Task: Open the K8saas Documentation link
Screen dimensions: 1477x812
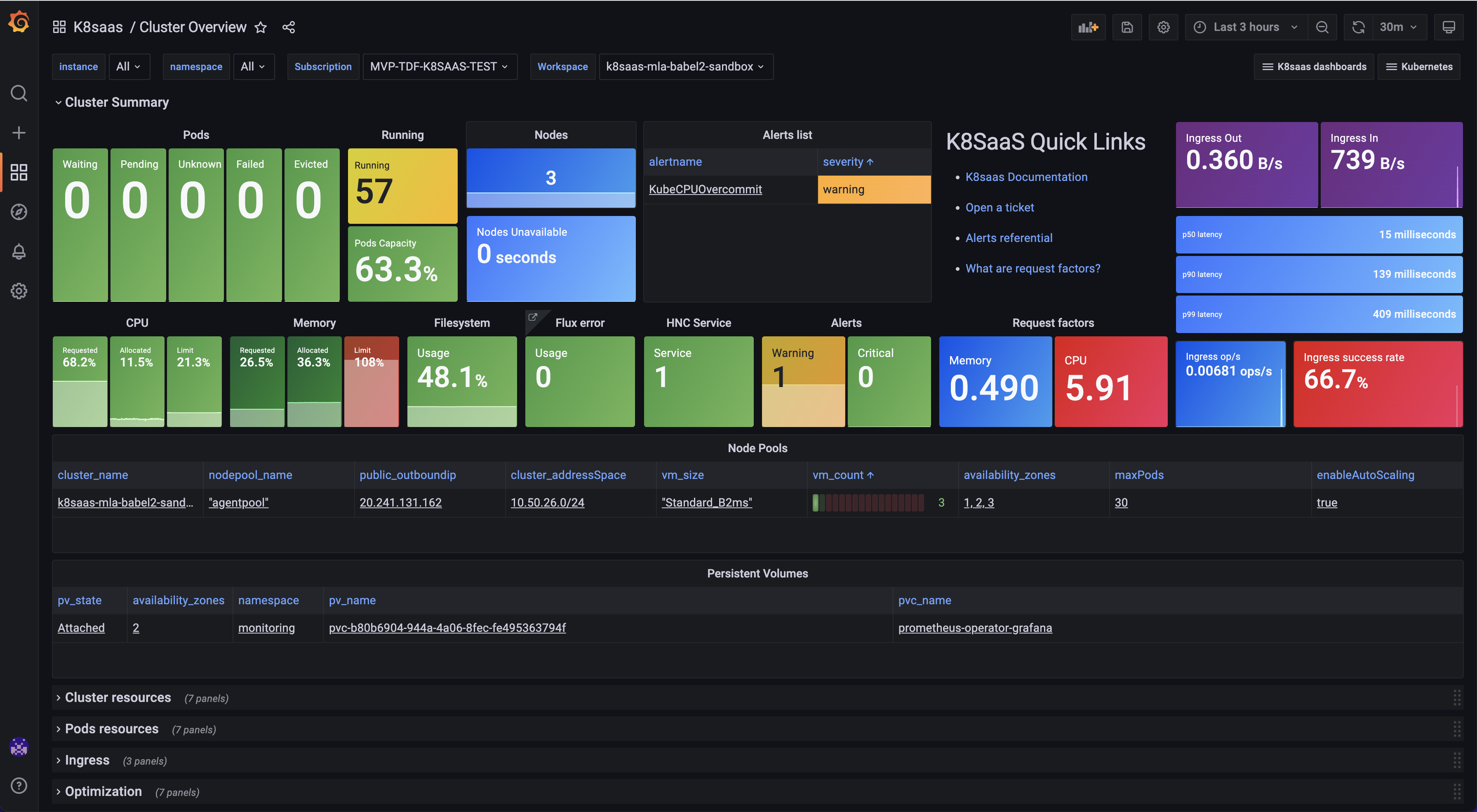Action: pos(1026,177)
